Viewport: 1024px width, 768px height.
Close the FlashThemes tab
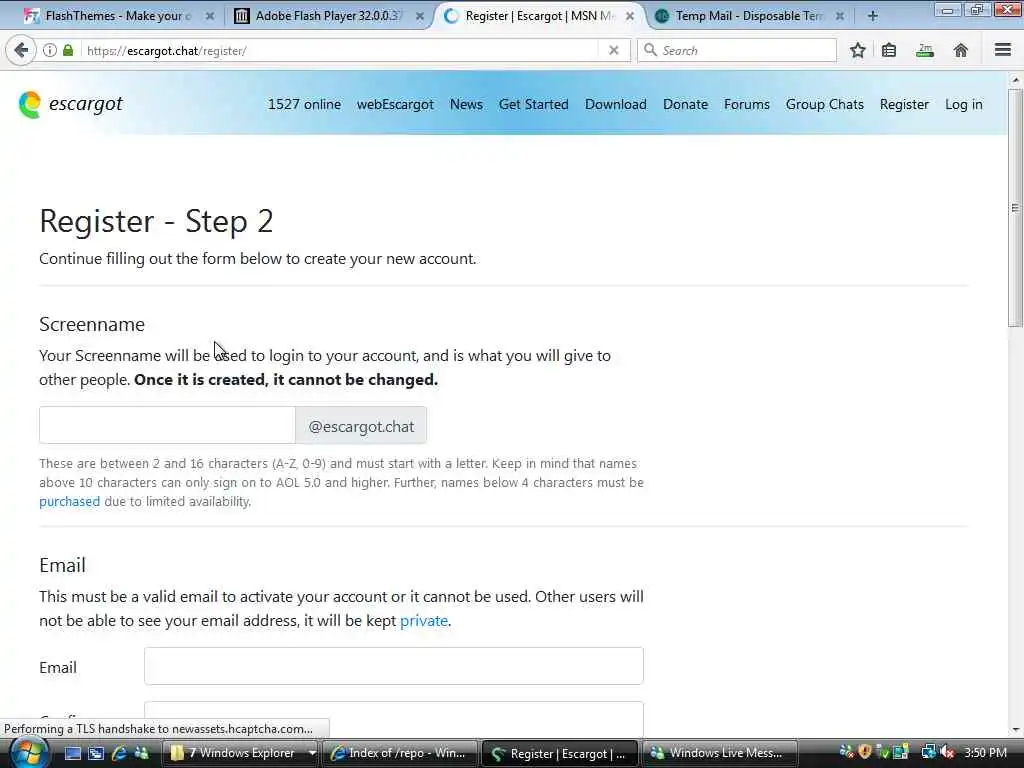click(x=210, y=16)
